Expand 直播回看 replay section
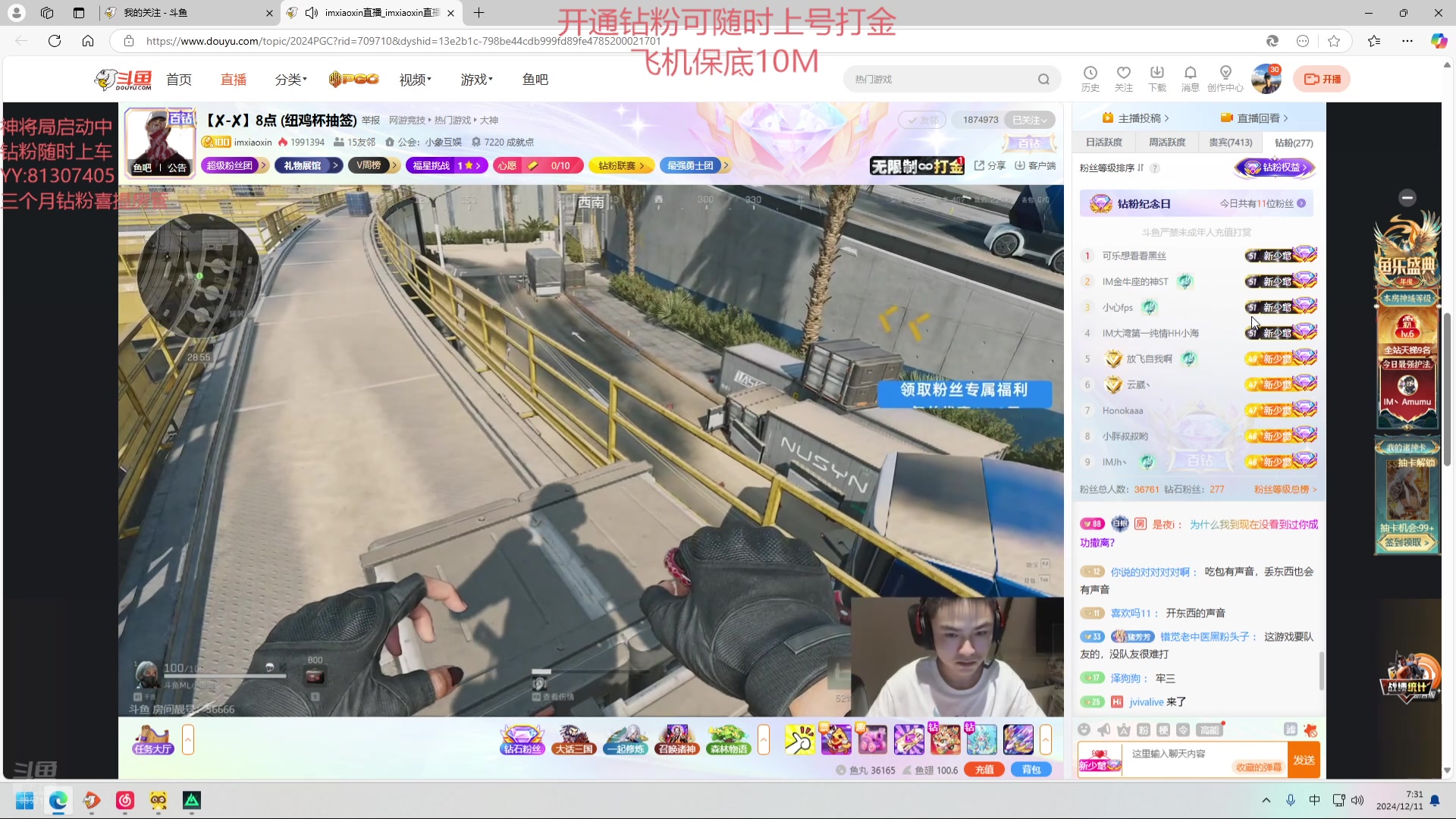This screenshot has height=819, width=1456. pyautogui.click(x=1255, y=118)
